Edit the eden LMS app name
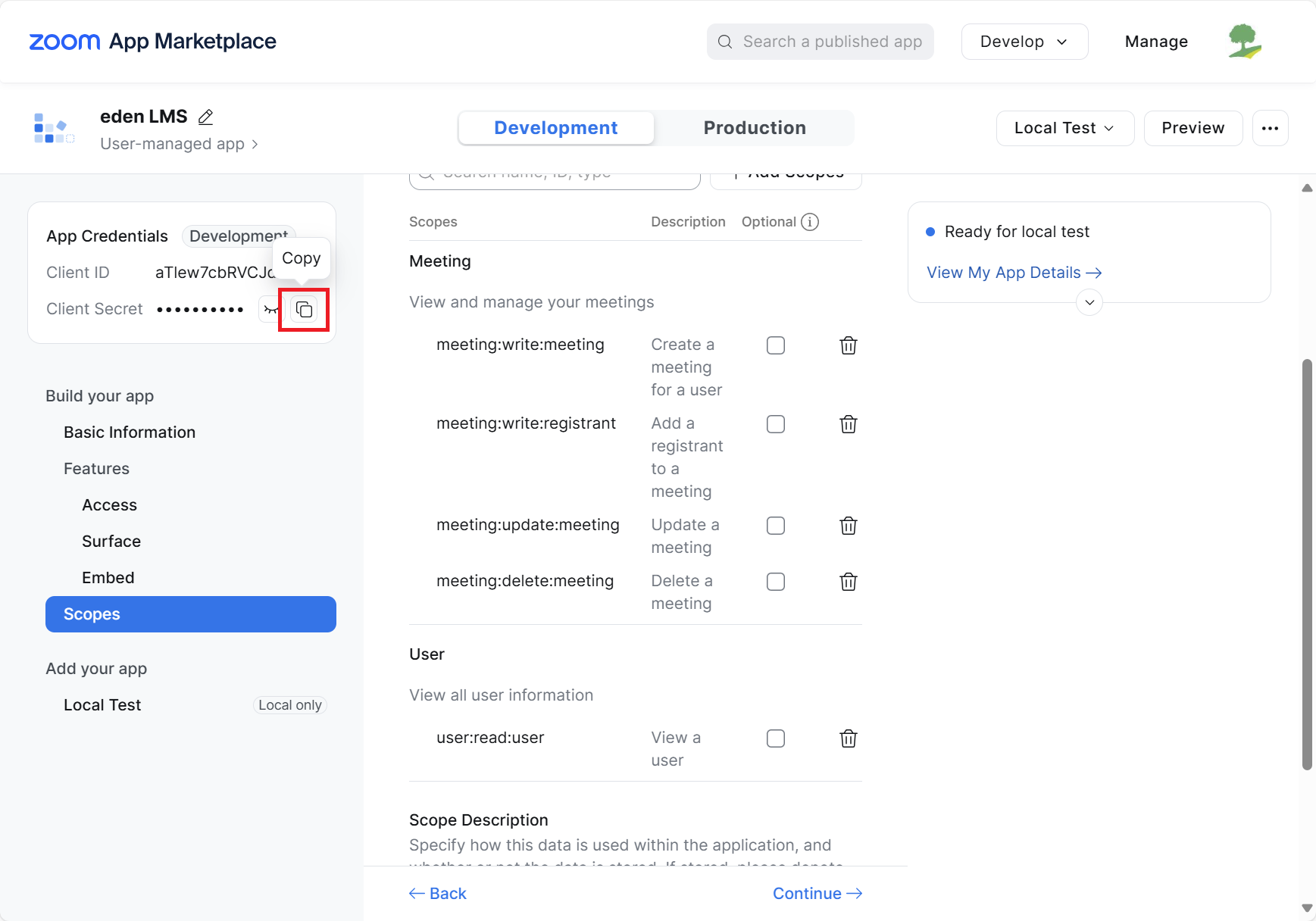Image resolution: width=1316 pixels, height=921 pixels. point(205,117)
